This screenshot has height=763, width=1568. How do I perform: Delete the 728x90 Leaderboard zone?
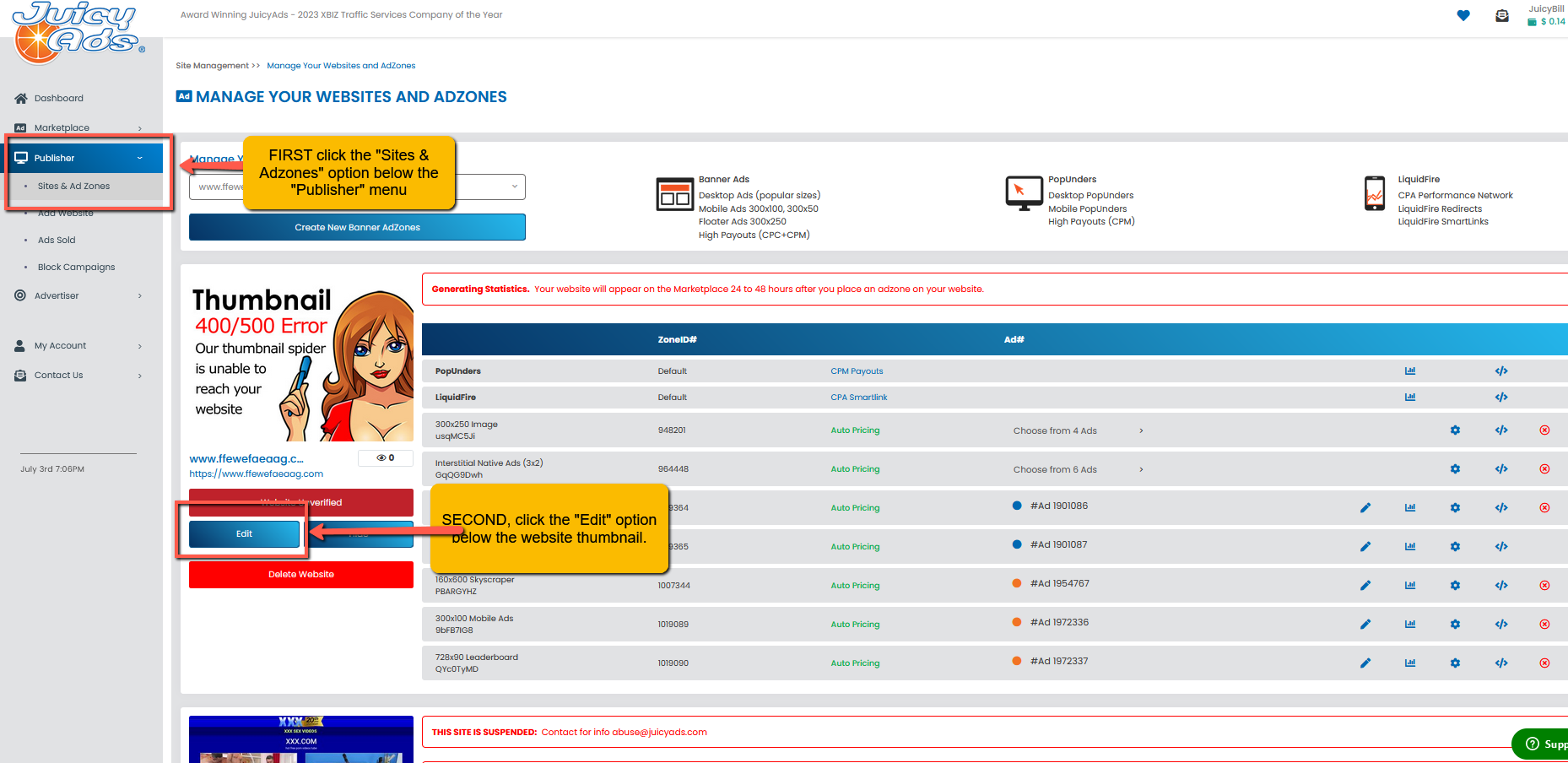pos(1544,663)
